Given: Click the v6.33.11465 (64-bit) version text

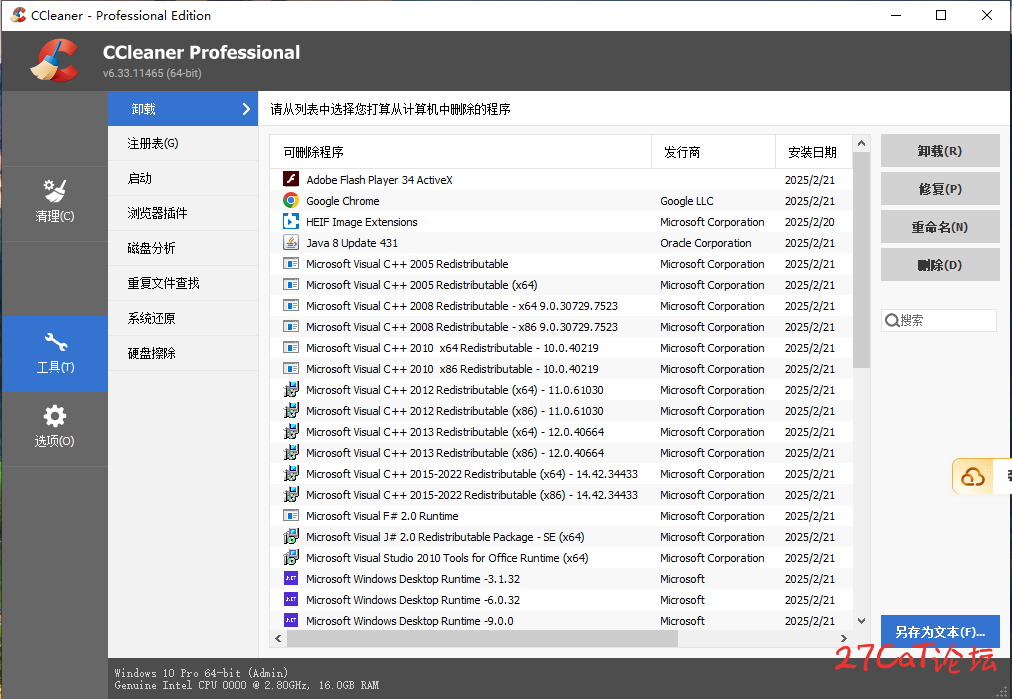Looking at the screenshot, I should pyautogui.click(x=152, y=73).
